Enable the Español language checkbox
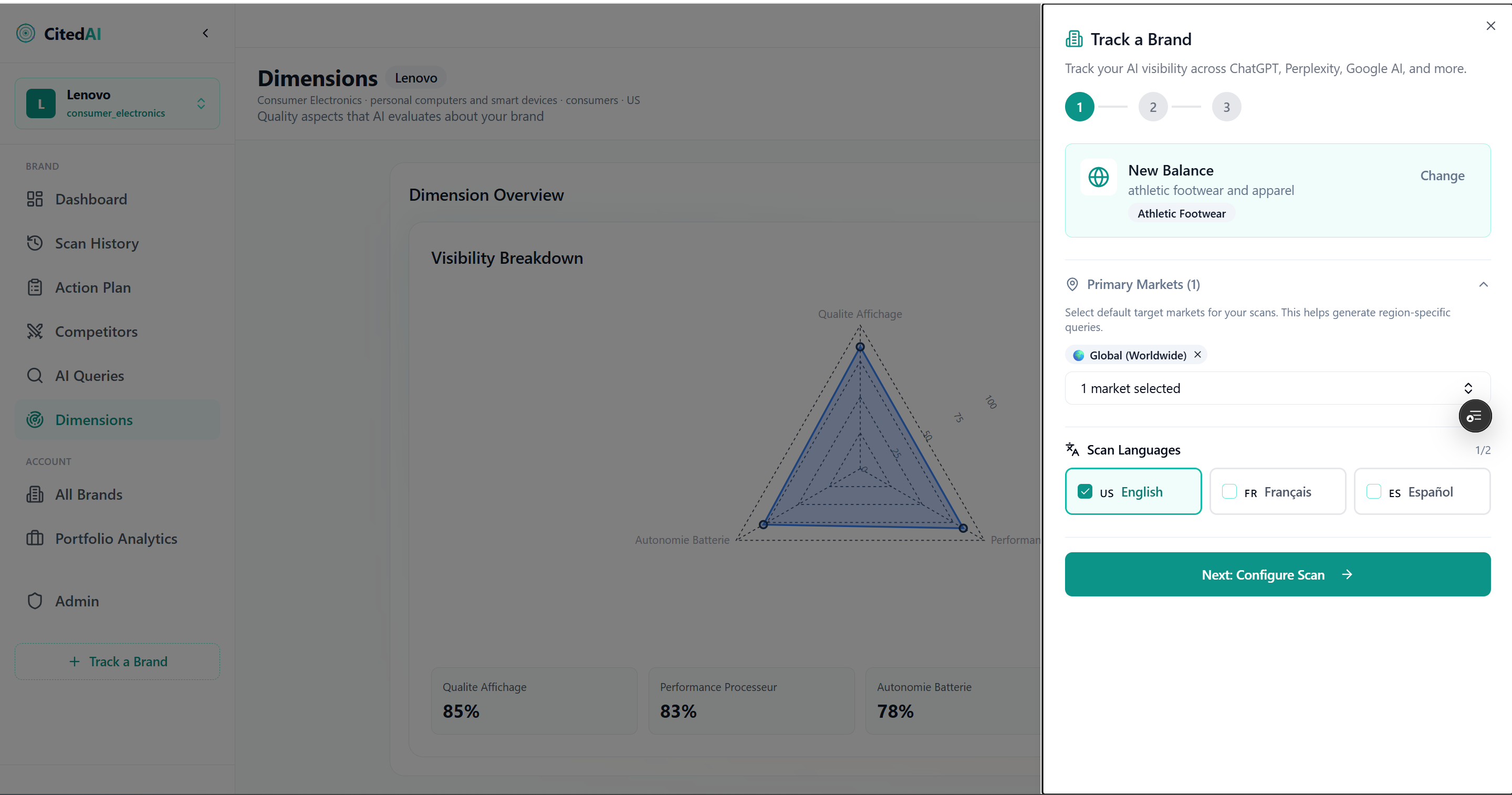 1373,491
